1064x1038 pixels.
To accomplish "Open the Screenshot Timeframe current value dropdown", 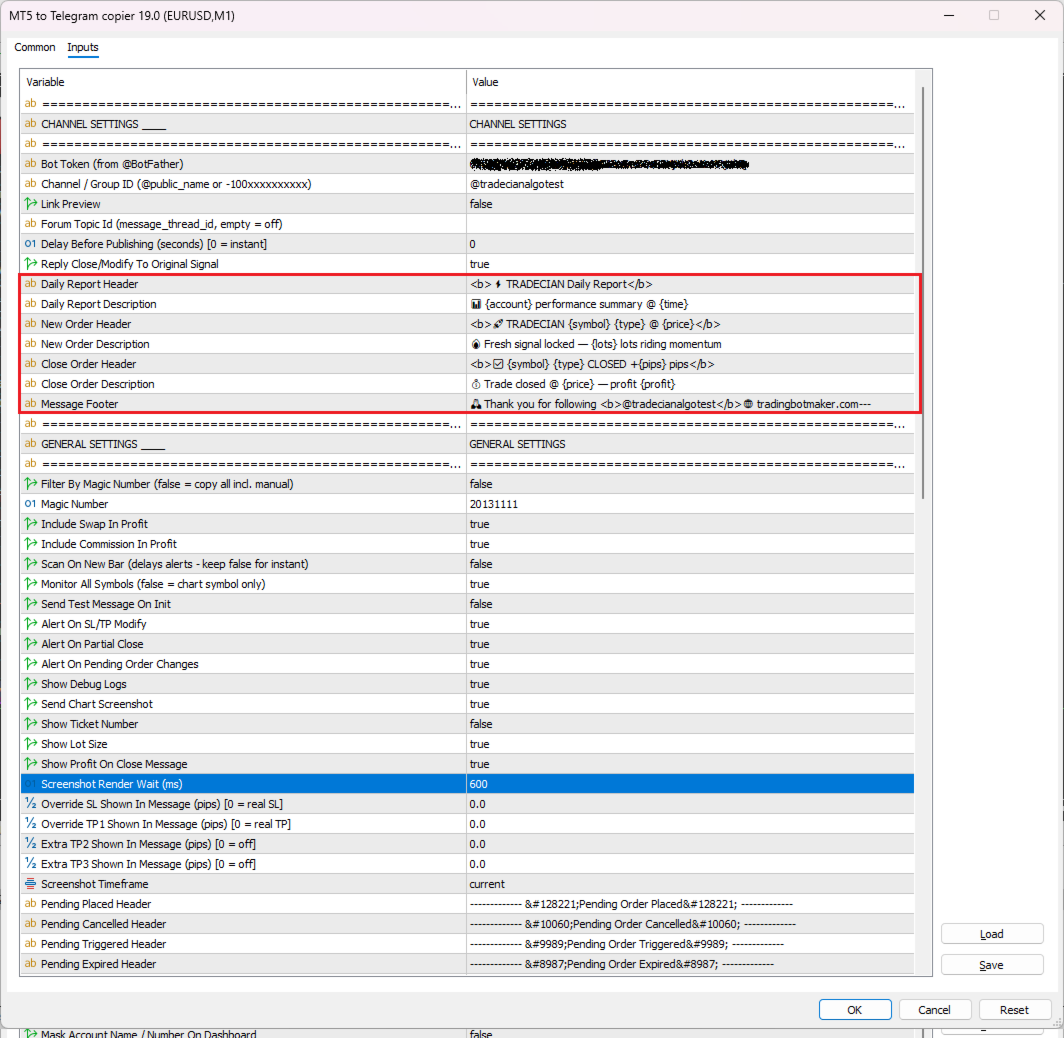I will (x=689, y=884).
